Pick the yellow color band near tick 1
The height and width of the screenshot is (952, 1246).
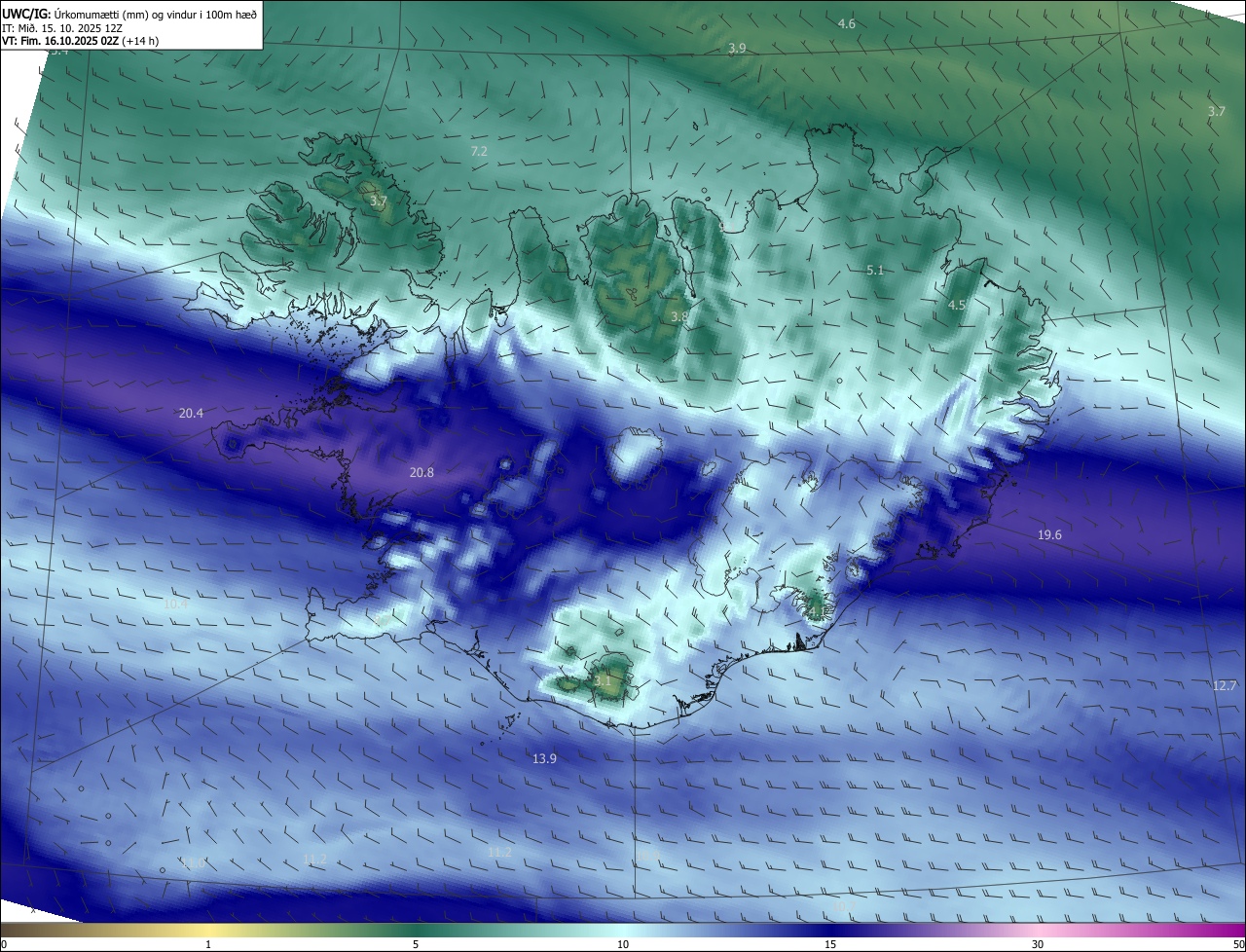tap(208, 930)
